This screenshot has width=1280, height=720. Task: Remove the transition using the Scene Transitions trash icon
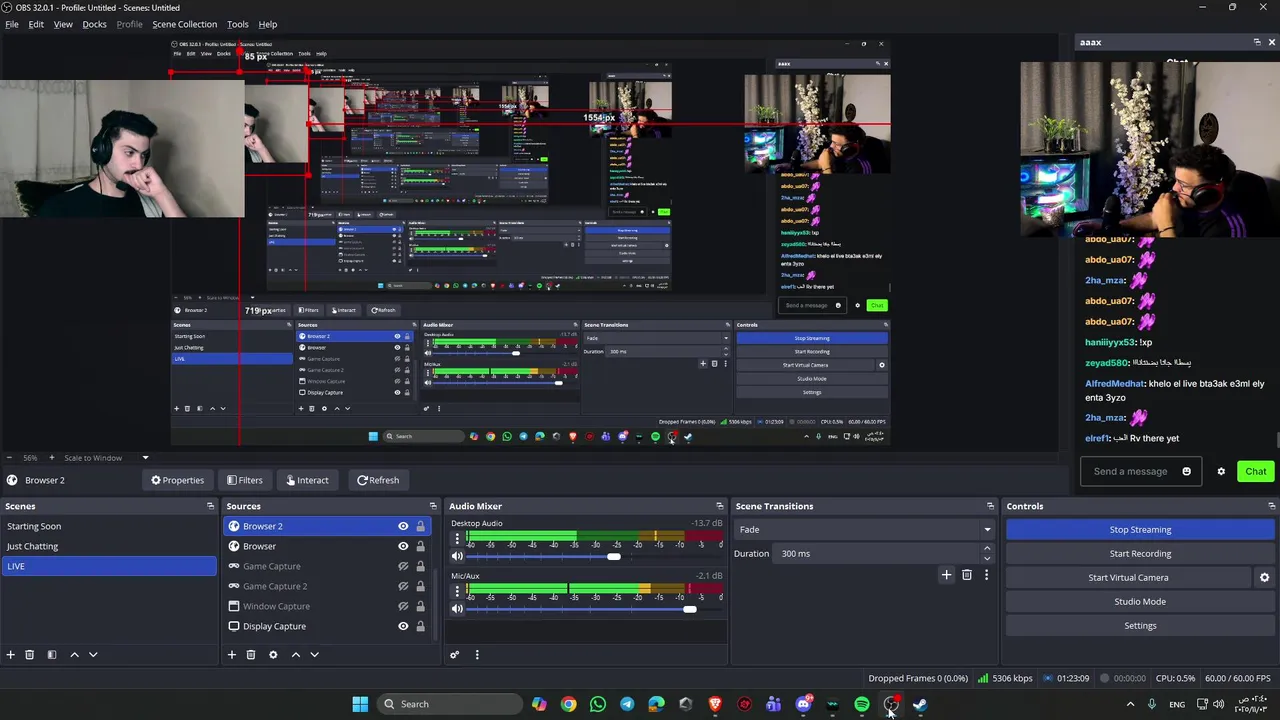[966, 574]
